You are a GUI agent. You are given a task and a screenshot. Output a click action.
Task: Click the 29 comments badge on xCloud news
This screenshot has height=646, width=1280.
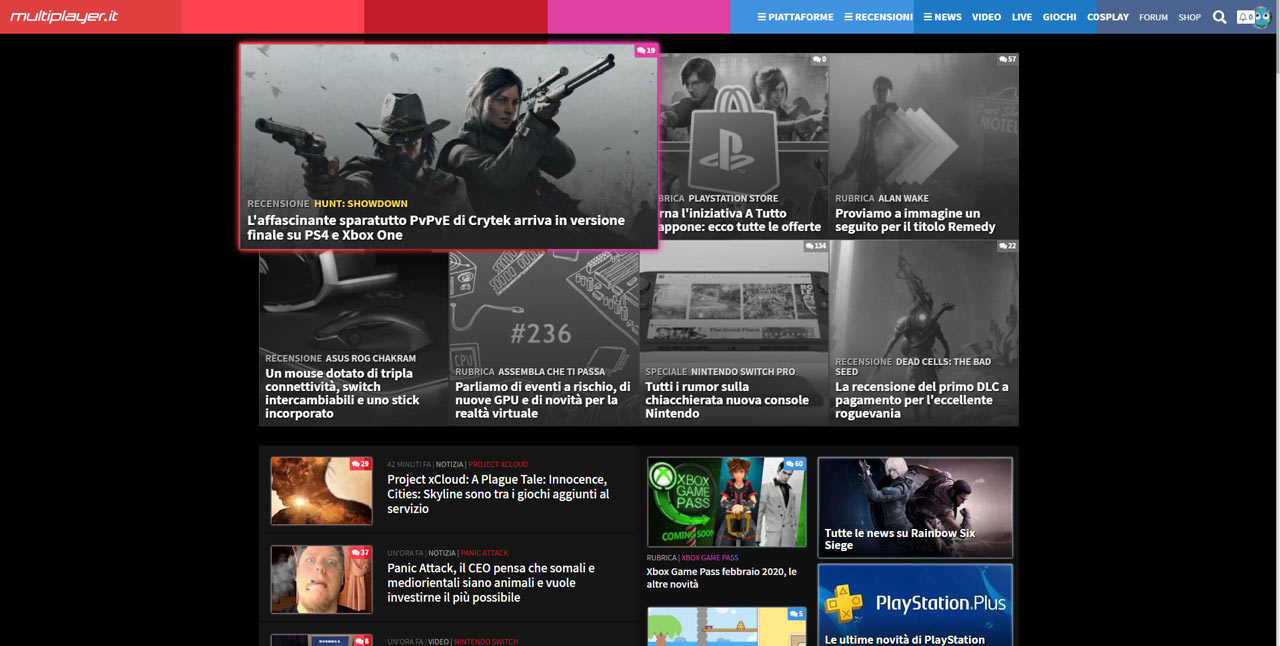361,464
